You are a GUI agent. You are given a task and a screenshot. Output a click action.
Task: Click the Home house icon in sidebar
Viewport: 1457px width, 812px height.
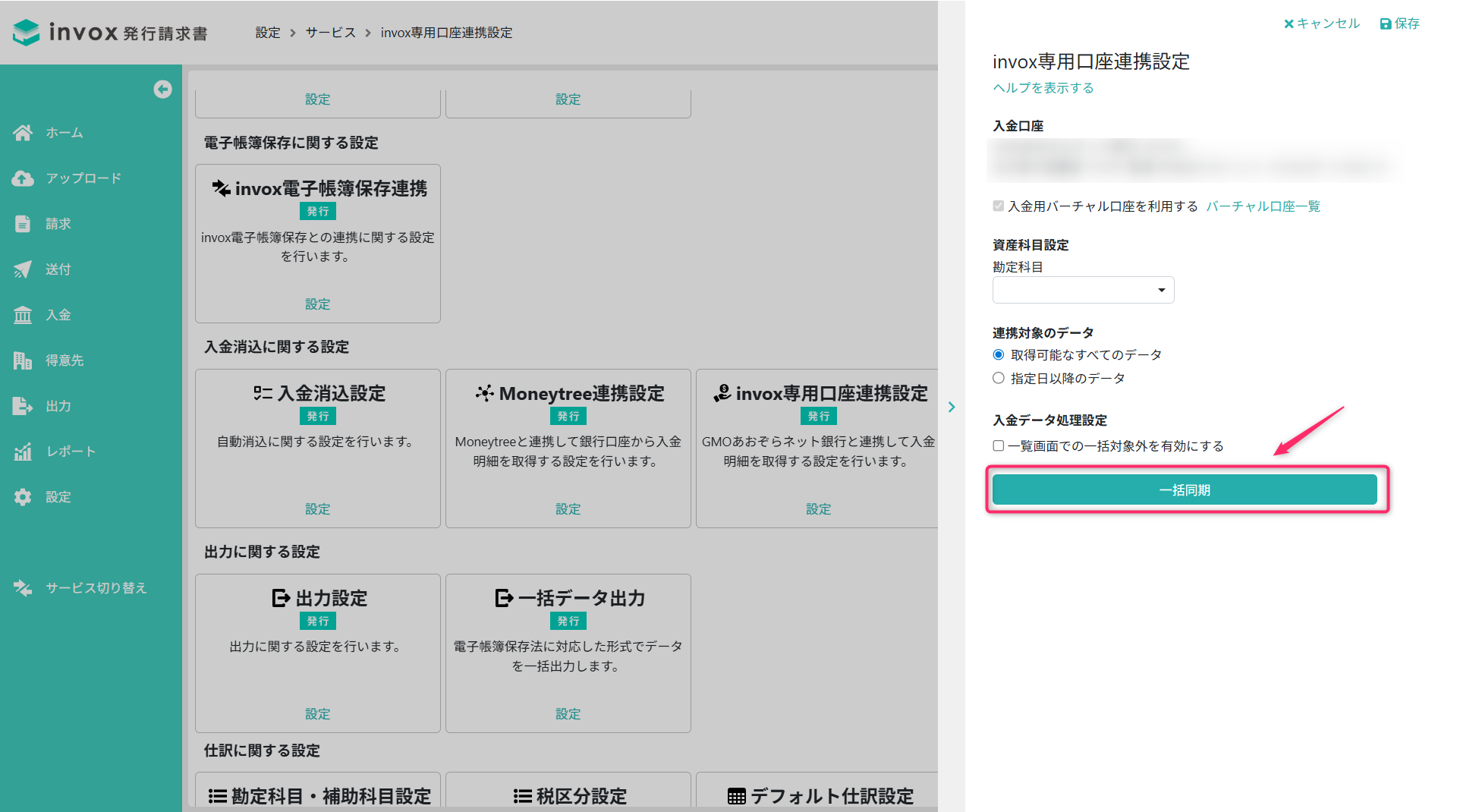pyautogui.click(x=23, y=133)
